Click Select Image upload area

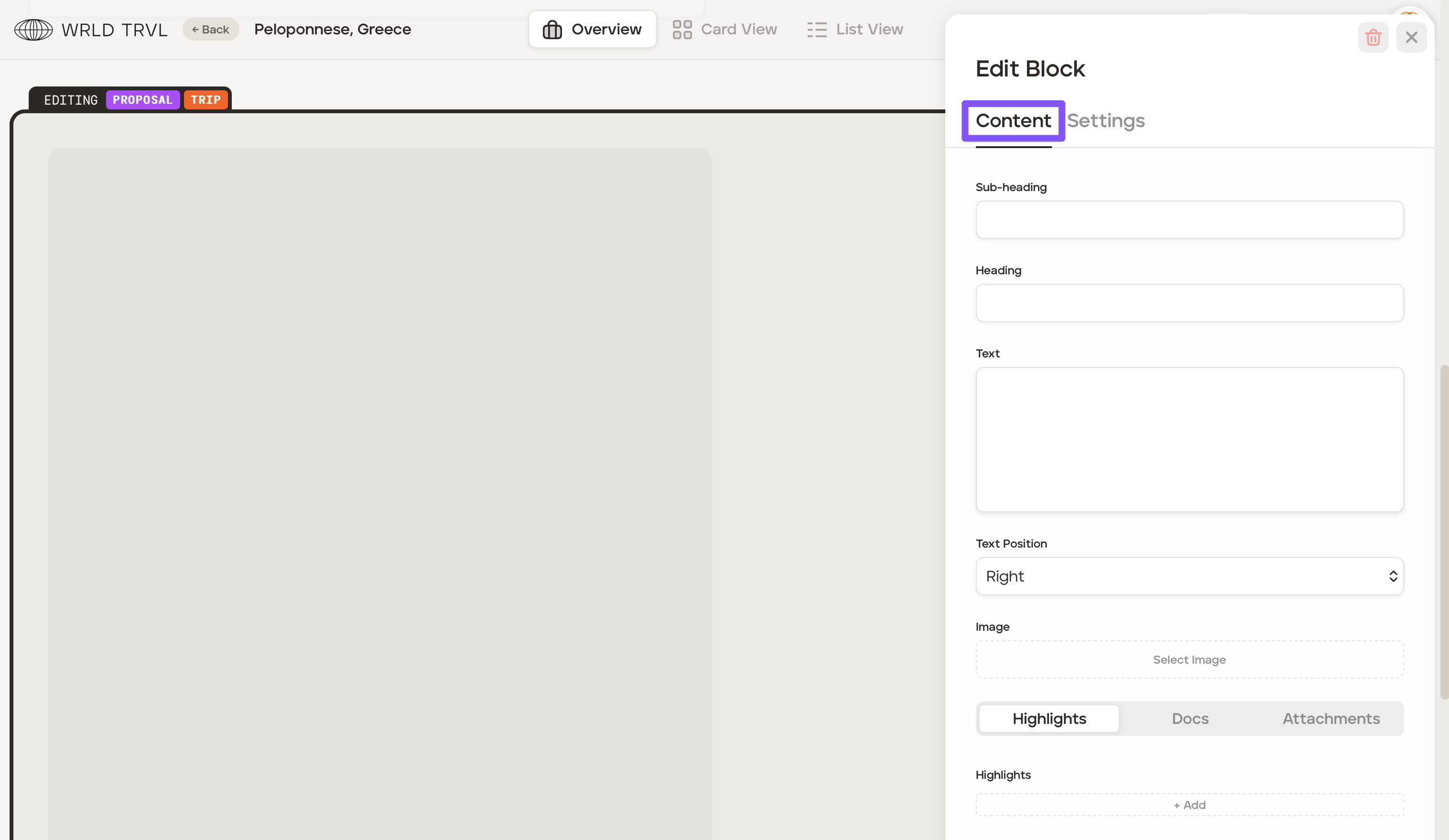click(x=1189, y=659)
